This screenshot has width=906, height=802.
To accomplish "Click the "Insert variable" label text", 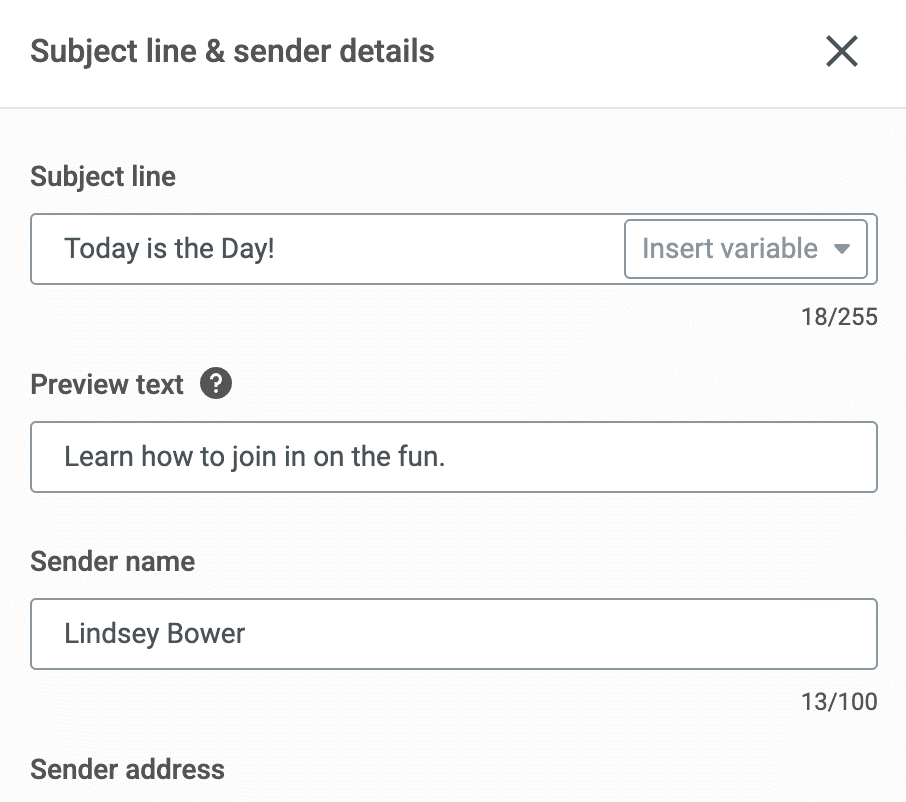I will pos(729,249).
